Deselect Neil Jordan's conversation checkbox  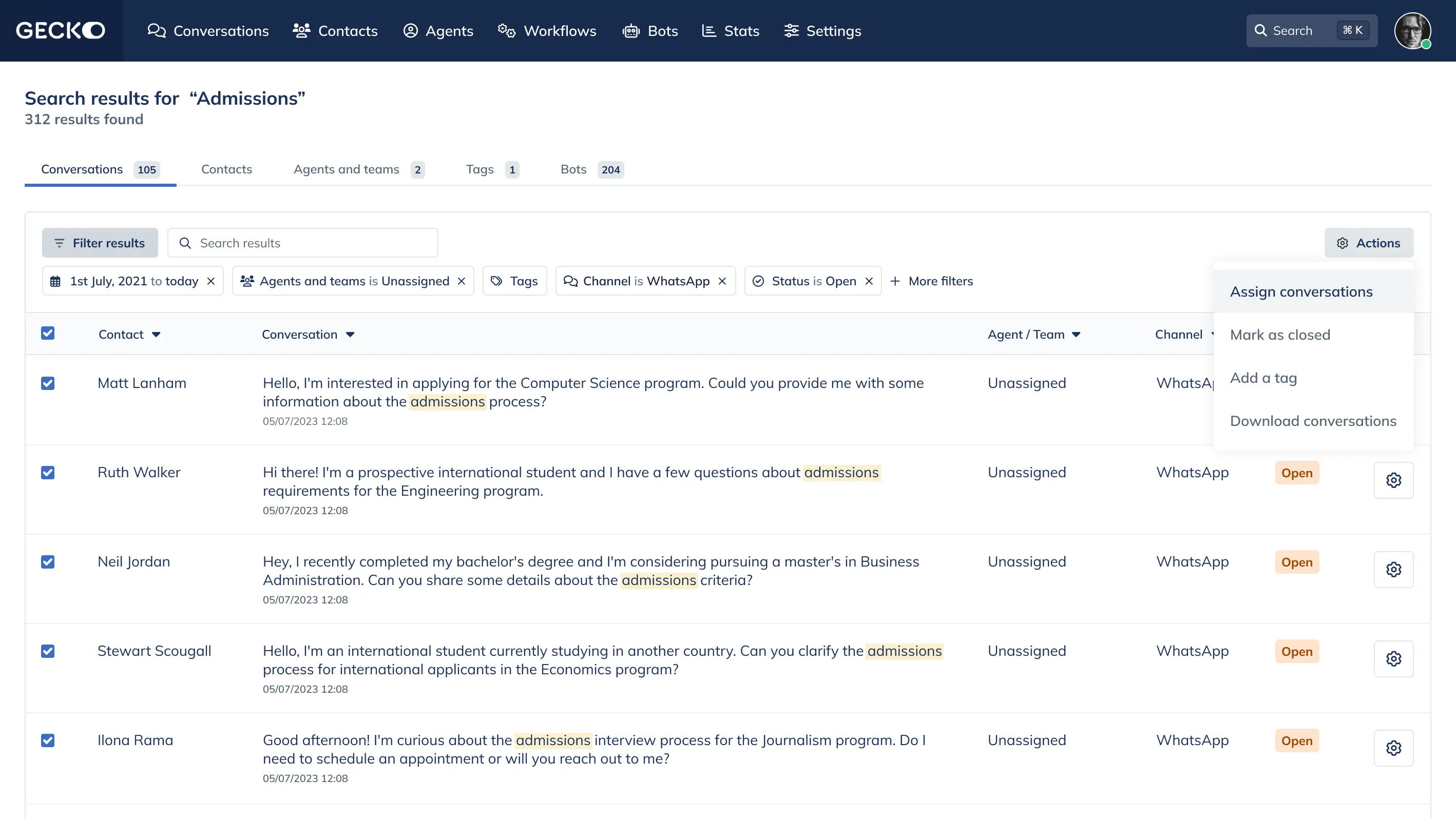(48, 562)
